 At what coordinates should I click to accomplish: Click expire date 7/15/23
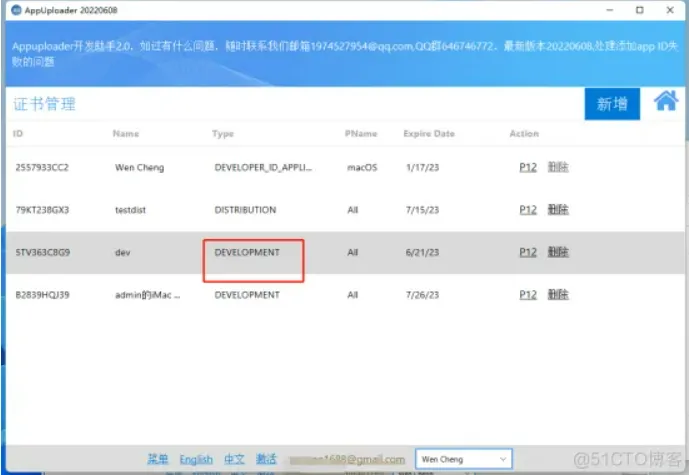(422, 210)
